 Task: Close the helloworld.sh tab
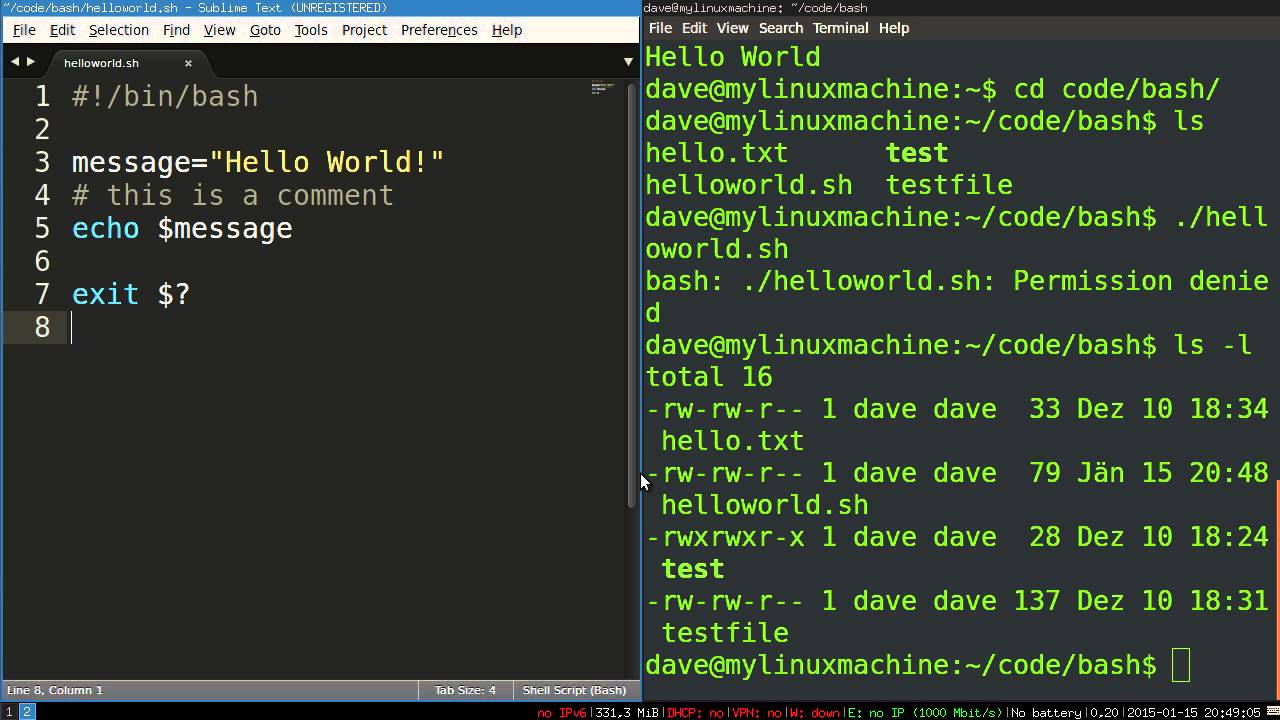coord(188,63)
